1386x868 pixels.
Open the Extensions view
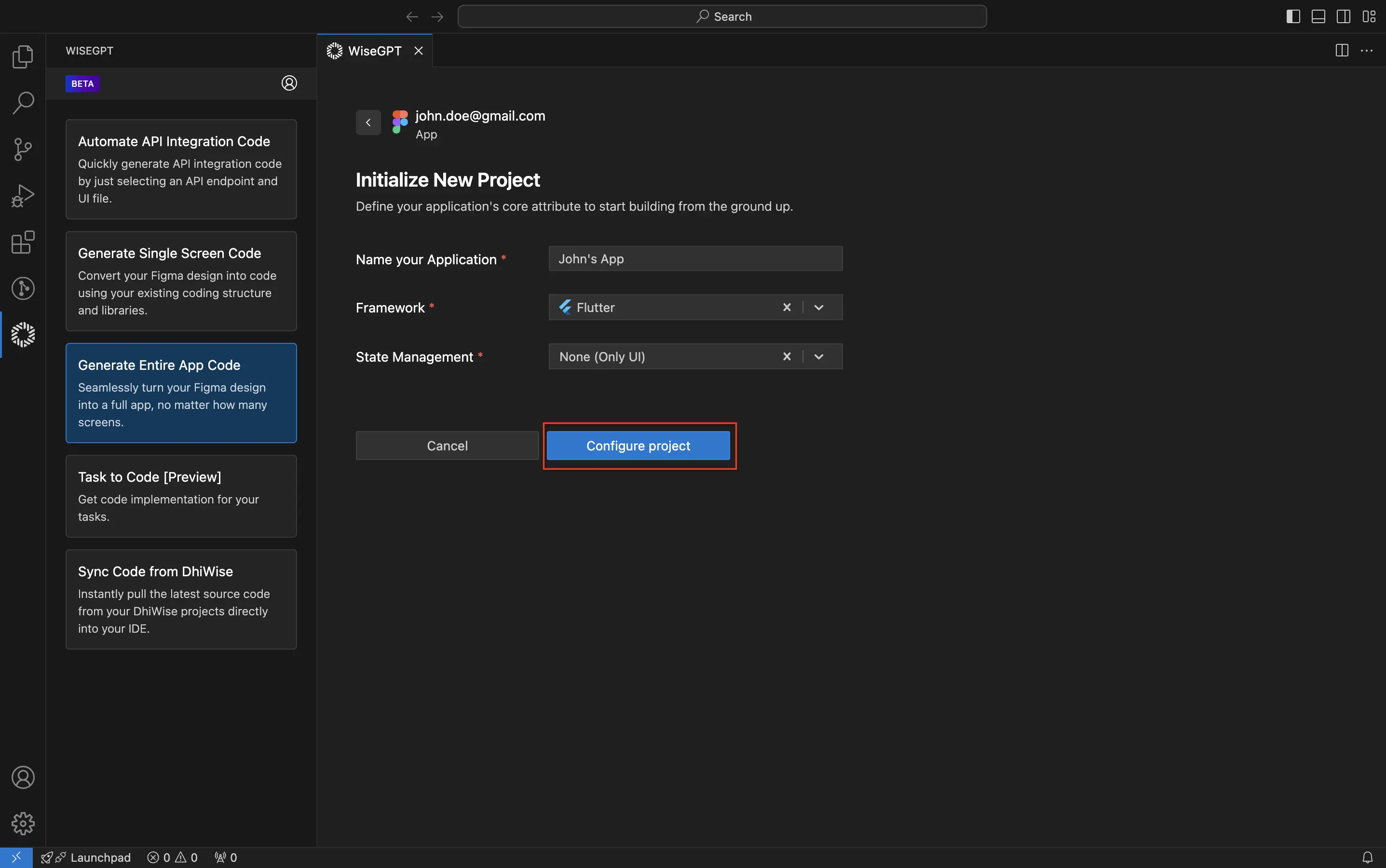[23, 242]
